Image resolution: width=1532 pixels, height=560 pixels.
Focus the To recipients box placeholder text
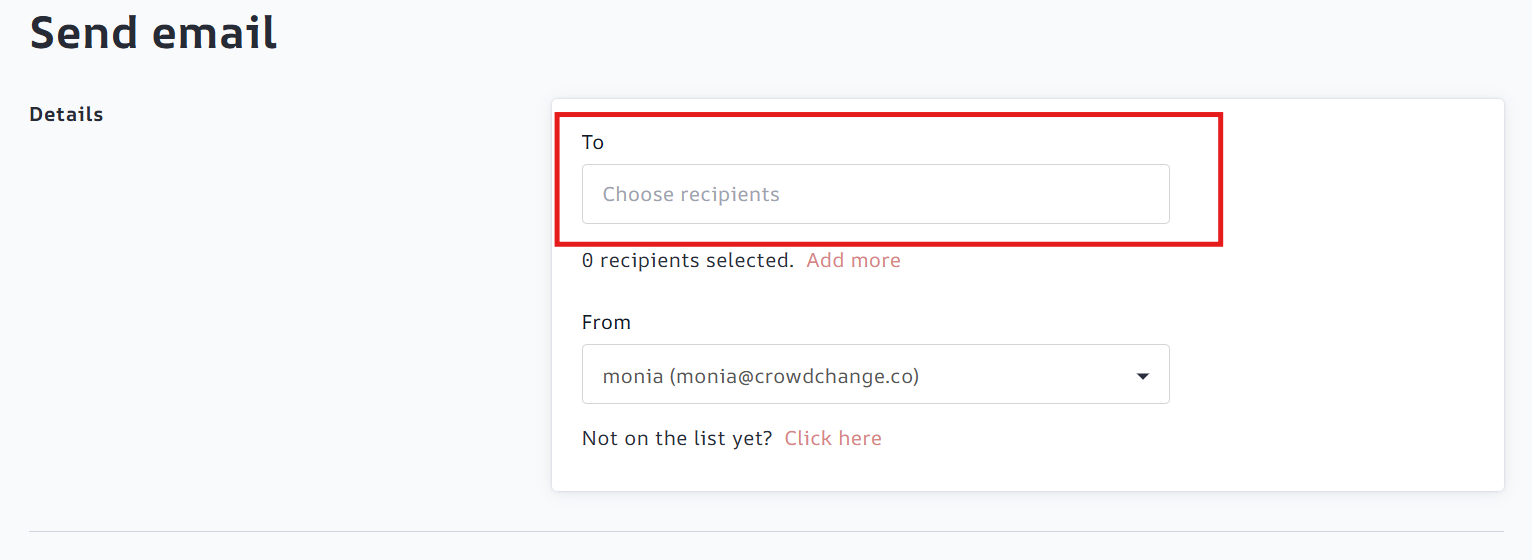point(691,194)
